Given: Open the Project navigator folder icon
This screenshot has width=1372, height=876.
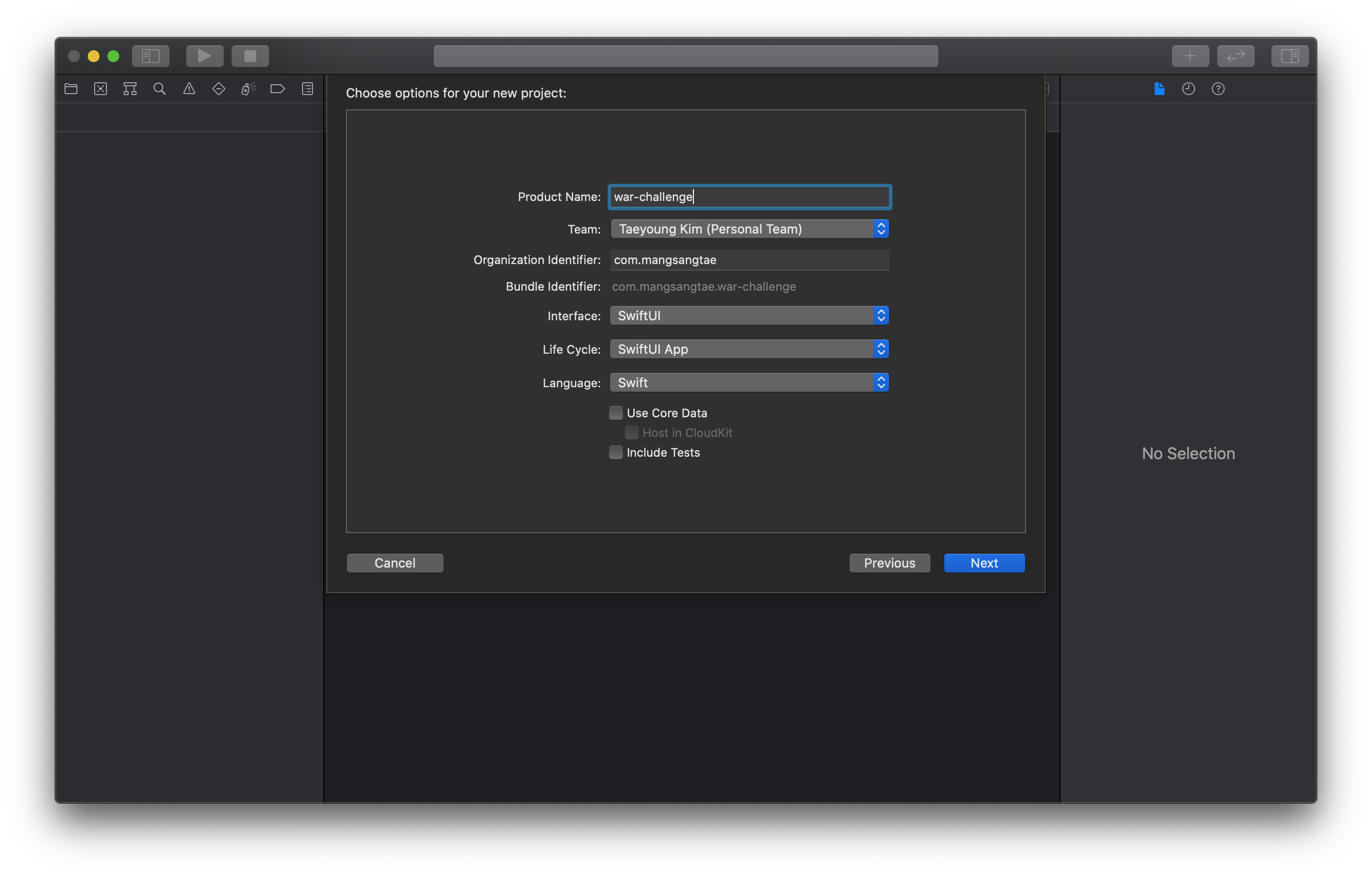Looking at the screenshot, I should (70, 89).
